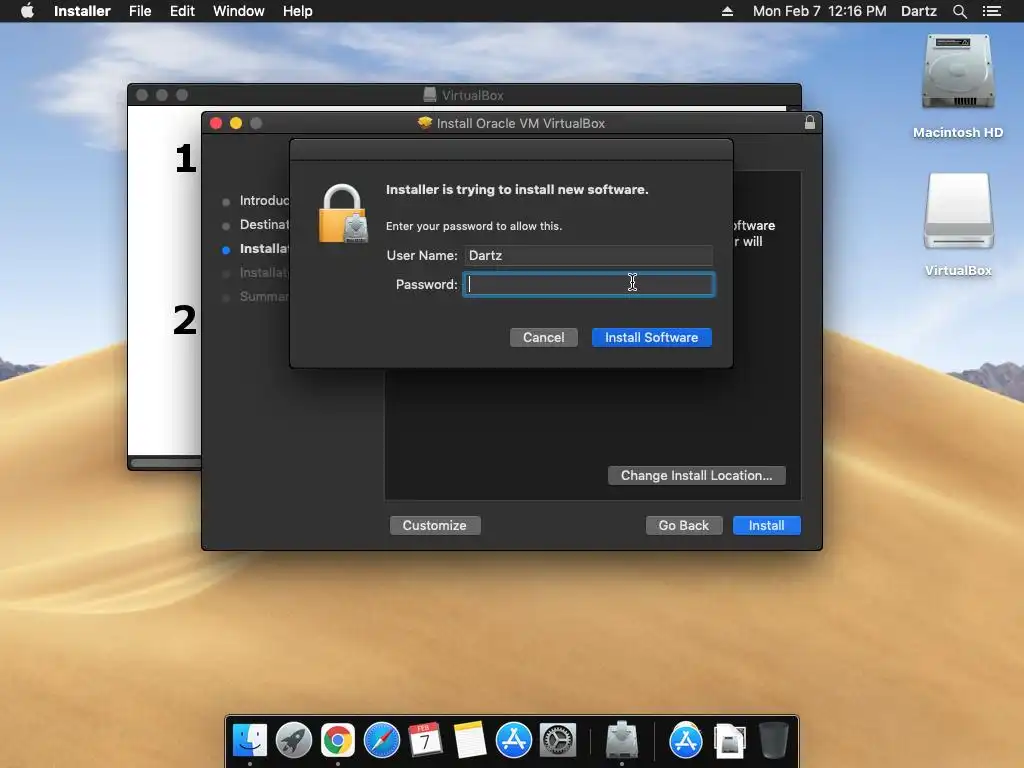Open the File menu
Image resolution: width=1024 pixels, height=768 pixels.
(140, 11)
